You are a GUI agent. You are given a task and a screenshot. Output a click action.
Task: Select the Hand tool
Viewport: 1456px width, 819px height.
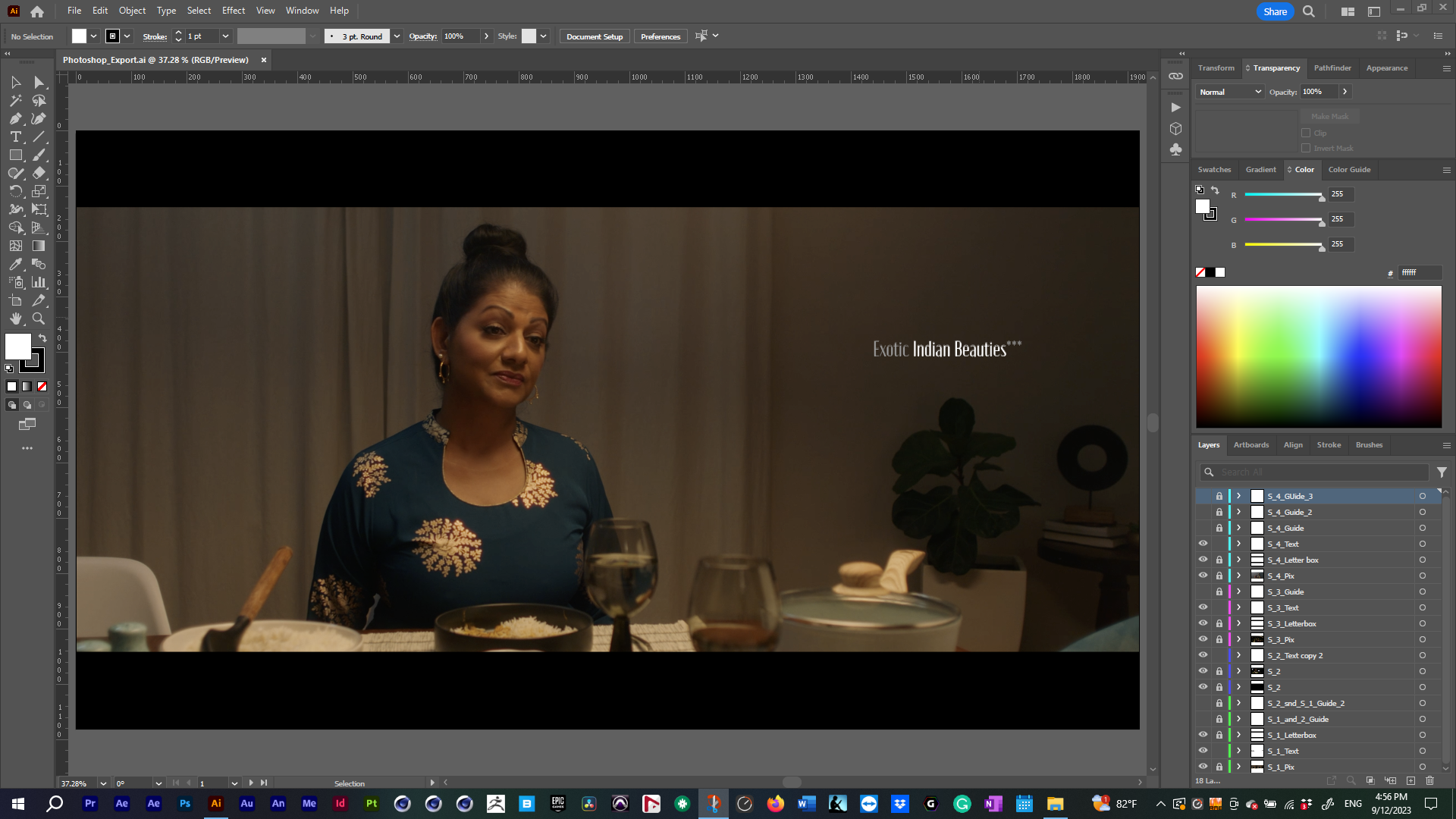(15, 318)
